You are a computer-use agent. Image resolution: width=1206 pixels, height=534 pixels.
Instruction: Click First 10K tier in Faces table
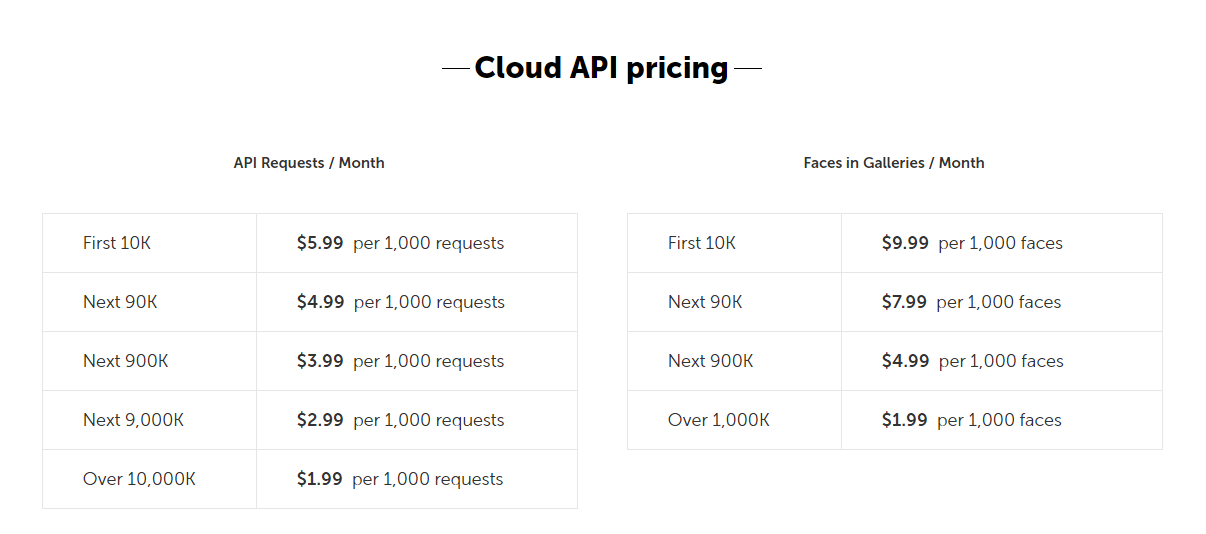click(x=702, y=243)
